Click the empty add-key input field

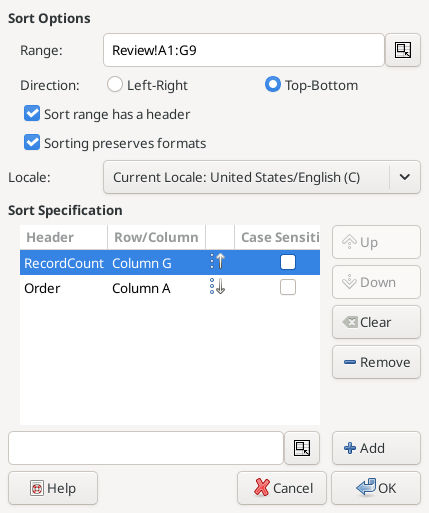pyautogui.click(x=146, y=448)
